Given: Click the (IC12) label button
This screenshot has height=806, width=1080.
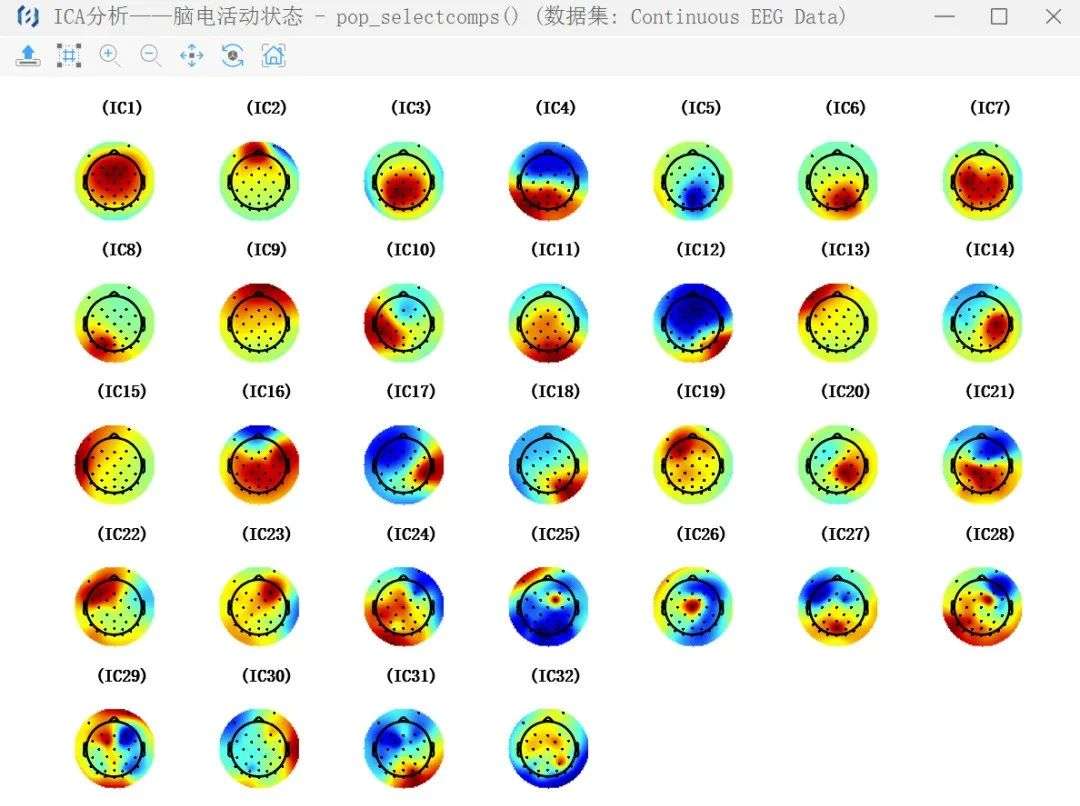Looking at the screenshot, I should click(x=701, y=250).
